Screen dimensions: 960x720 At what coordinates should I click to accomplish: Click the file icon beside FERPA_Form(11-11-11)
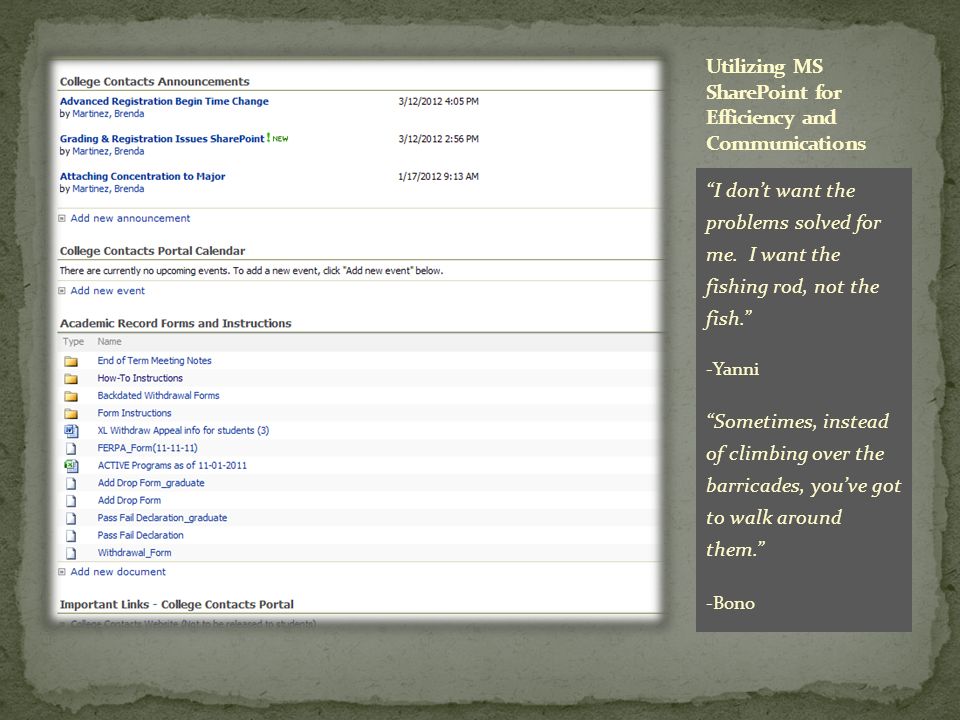[x=71, y=448]
